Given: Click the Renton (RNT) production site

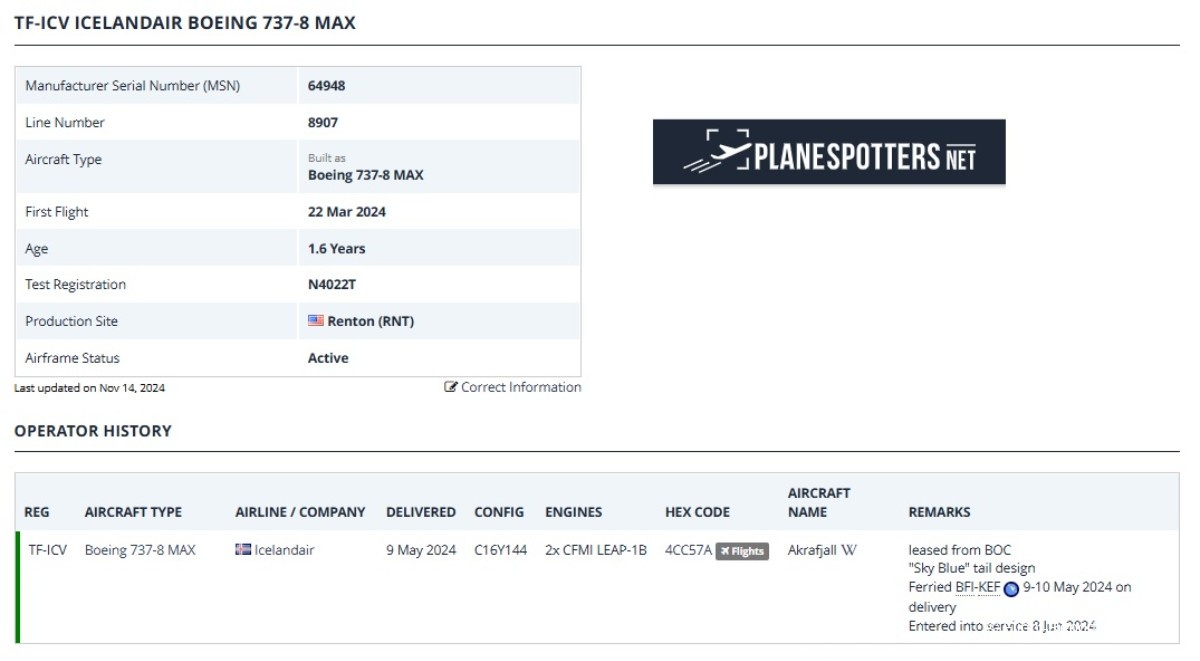Looking at the screenshot, I should click(370, 321).
